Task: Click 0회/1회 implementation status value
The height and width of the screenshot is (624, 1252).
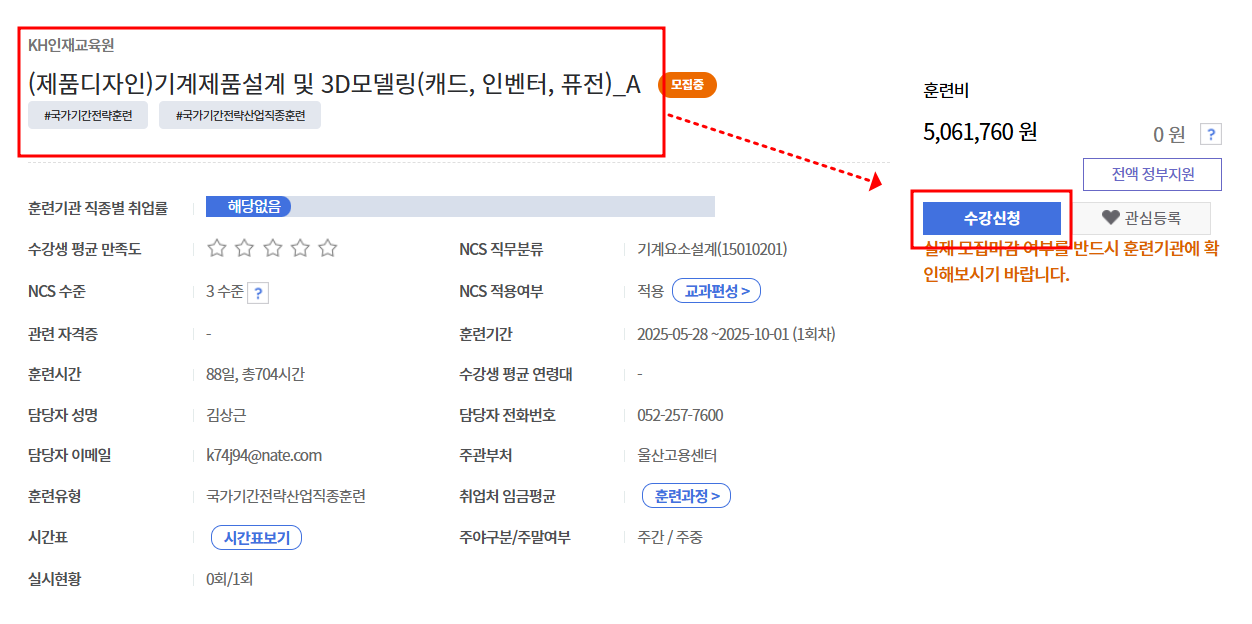Action: coord(229,578)
